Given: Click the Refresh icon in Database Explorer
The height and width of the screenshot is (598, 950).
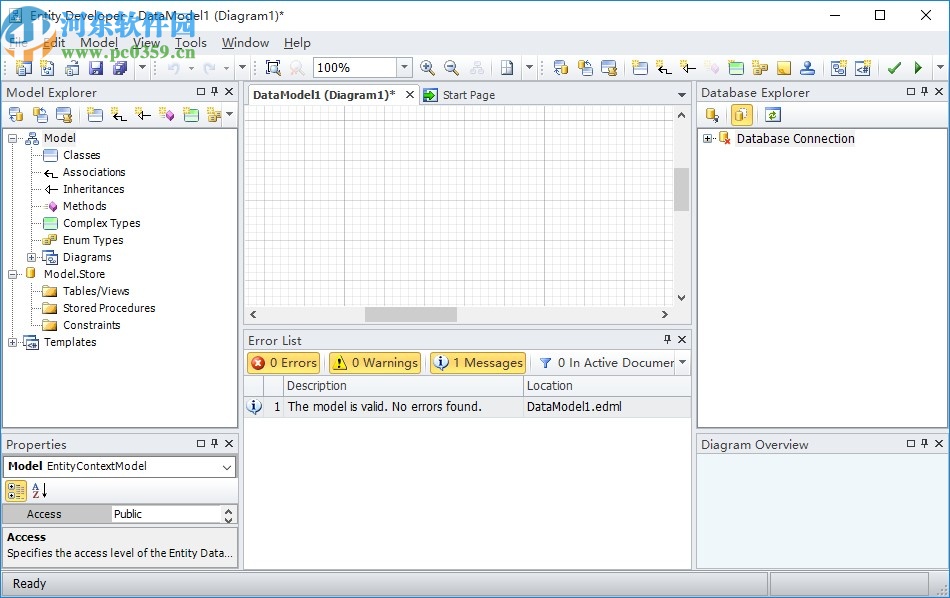Looking at the screenshot, I should click(772, 115).
